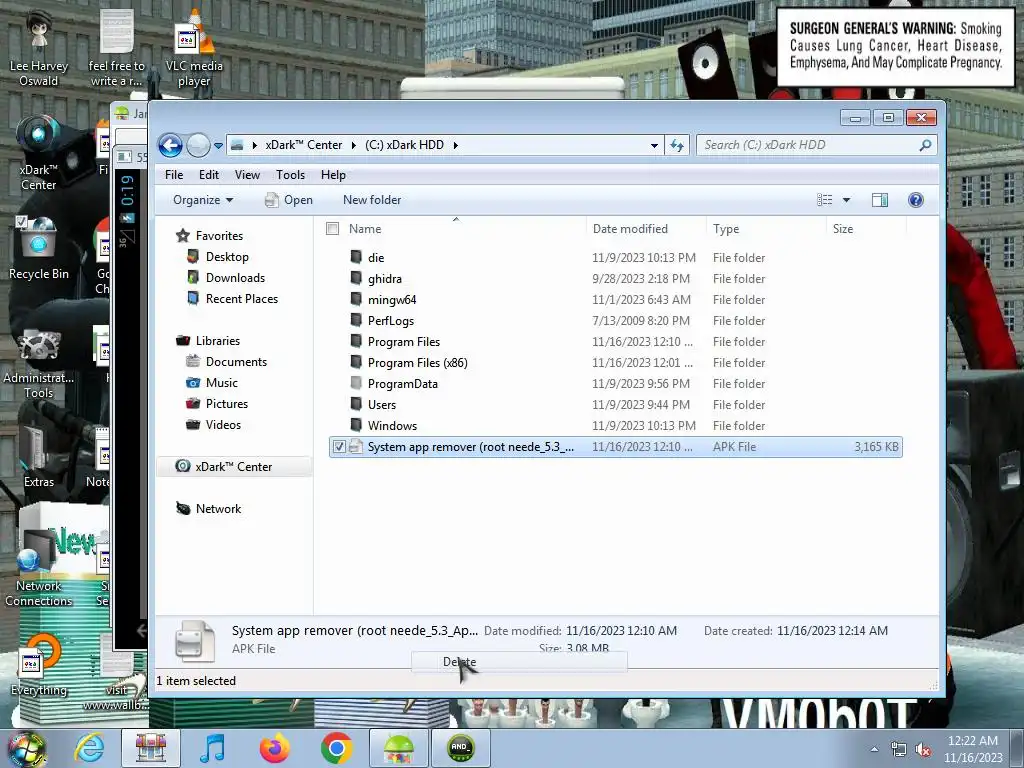Open the address bar history dropdown
Image resolution: width=1024 pixels, height=768 pixels.
[654, 146]
